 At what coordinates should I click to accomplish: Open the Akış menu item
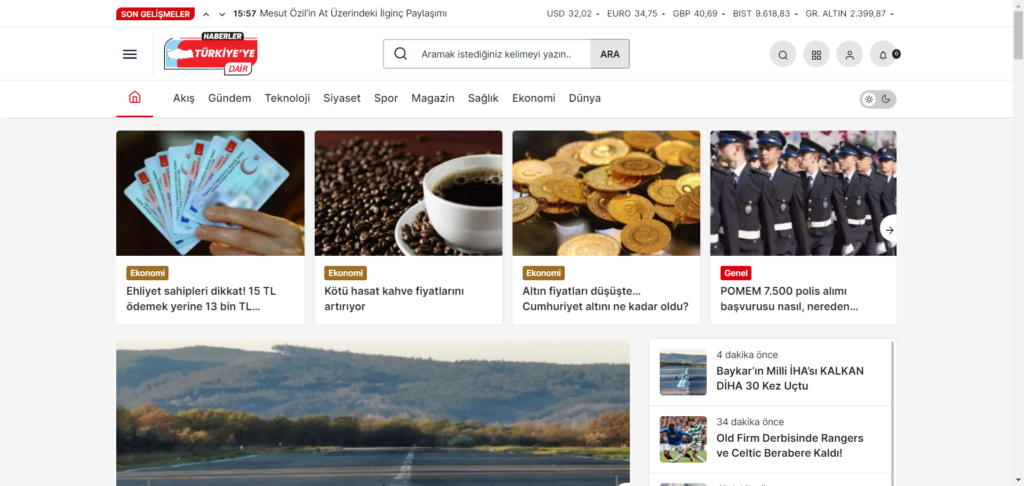point(184,98)
